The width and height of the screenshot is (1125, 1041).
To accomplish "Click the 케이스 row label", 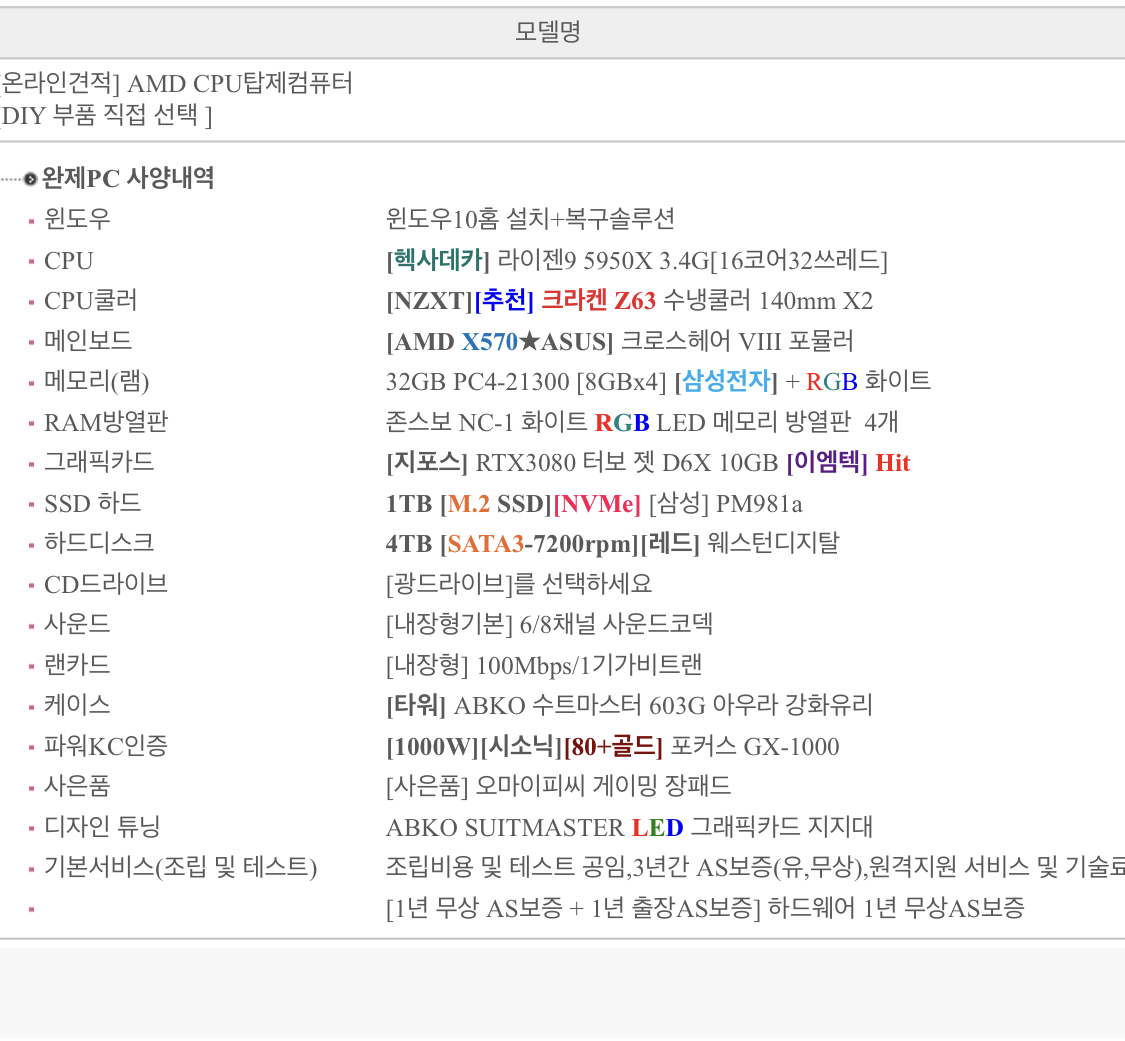I will 77,705.
